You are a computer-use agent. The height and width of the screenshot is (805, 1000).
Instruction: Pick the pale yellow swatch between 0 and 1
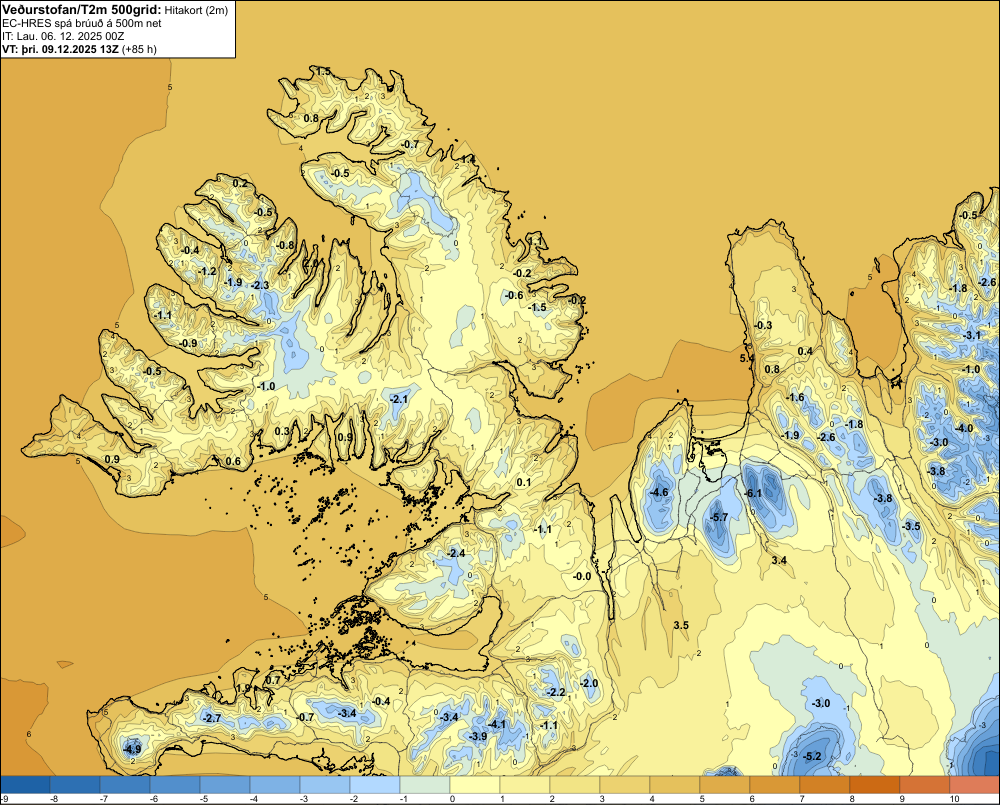pos(475,784)
